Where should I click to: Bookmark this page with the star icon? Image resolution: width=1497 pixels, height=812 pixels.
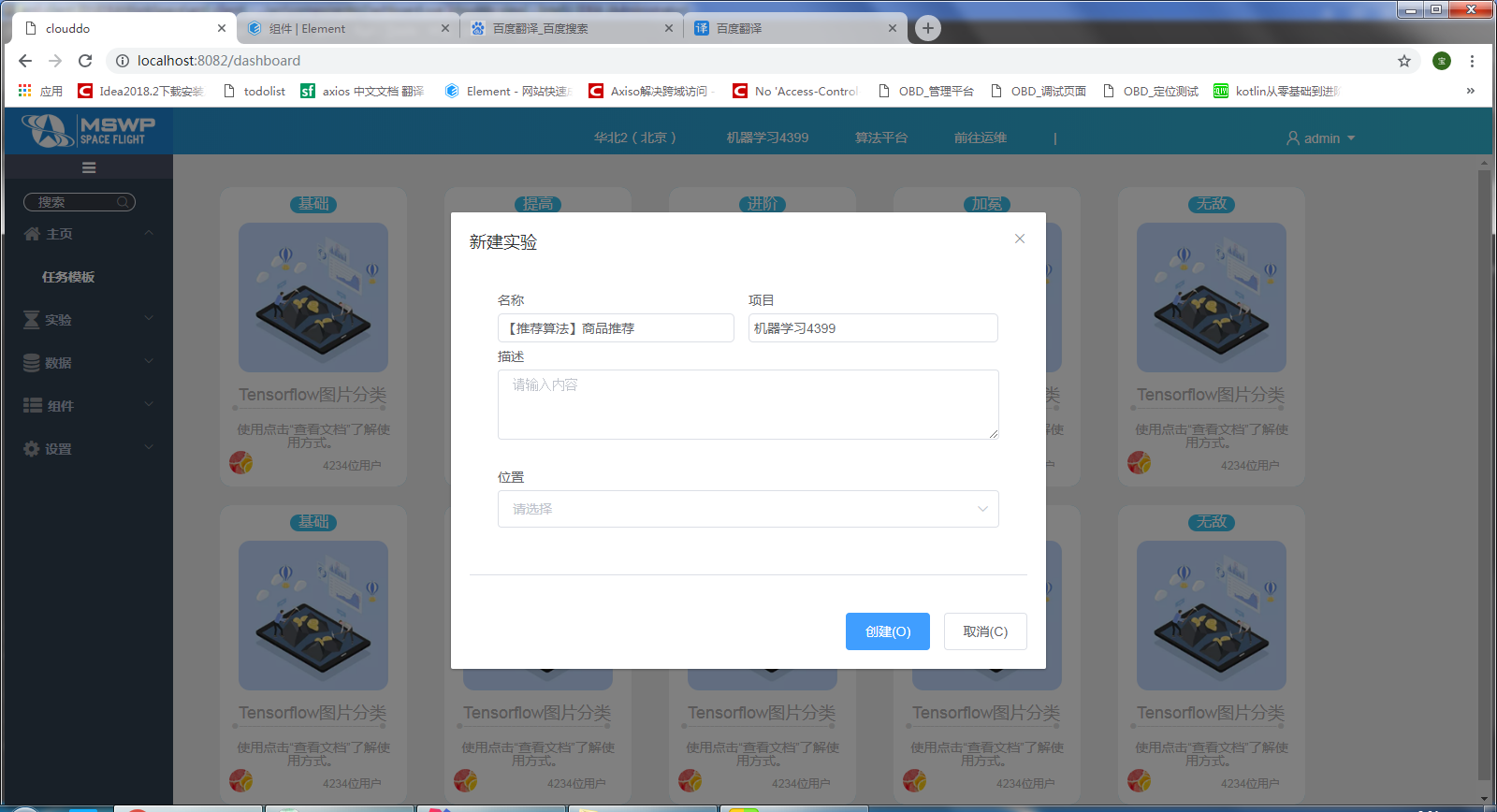[1404, 61]
